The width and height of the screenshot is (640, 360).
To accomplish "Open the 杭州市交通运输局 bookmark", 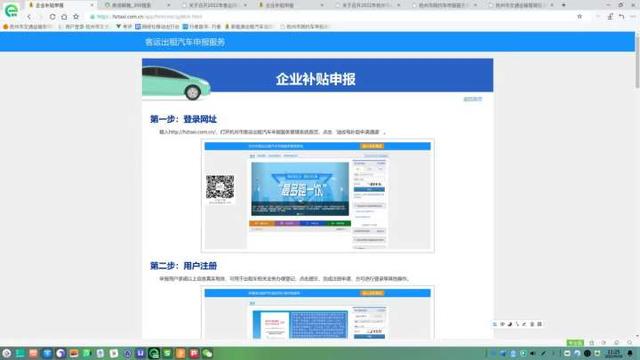I will [x=28, y=27].
